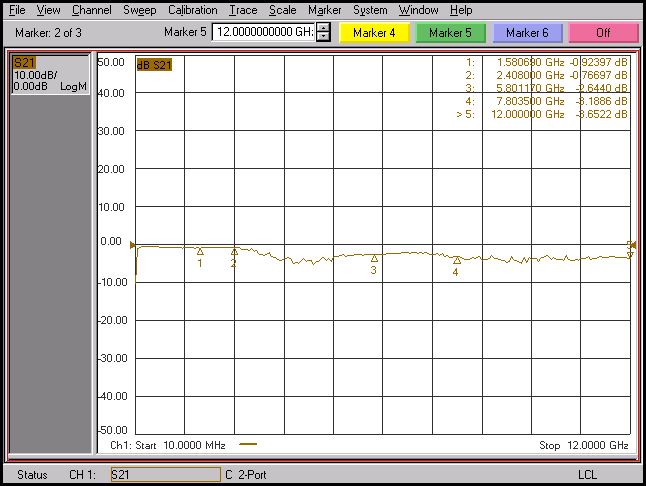Open the Calibration menu

192,10
